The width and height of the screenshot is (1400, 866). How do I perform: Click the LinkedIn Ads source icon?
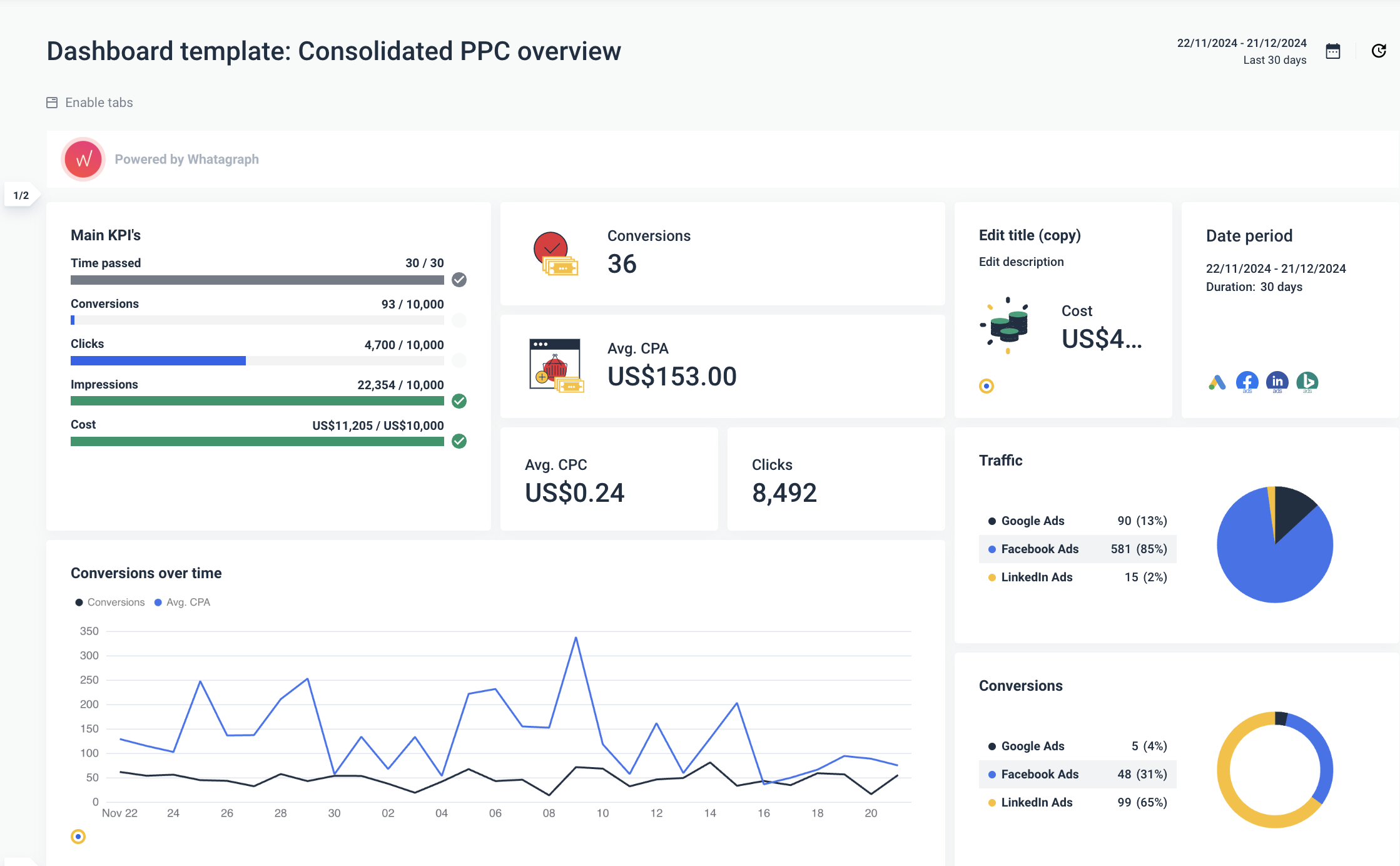click(x=1277, y=382)
